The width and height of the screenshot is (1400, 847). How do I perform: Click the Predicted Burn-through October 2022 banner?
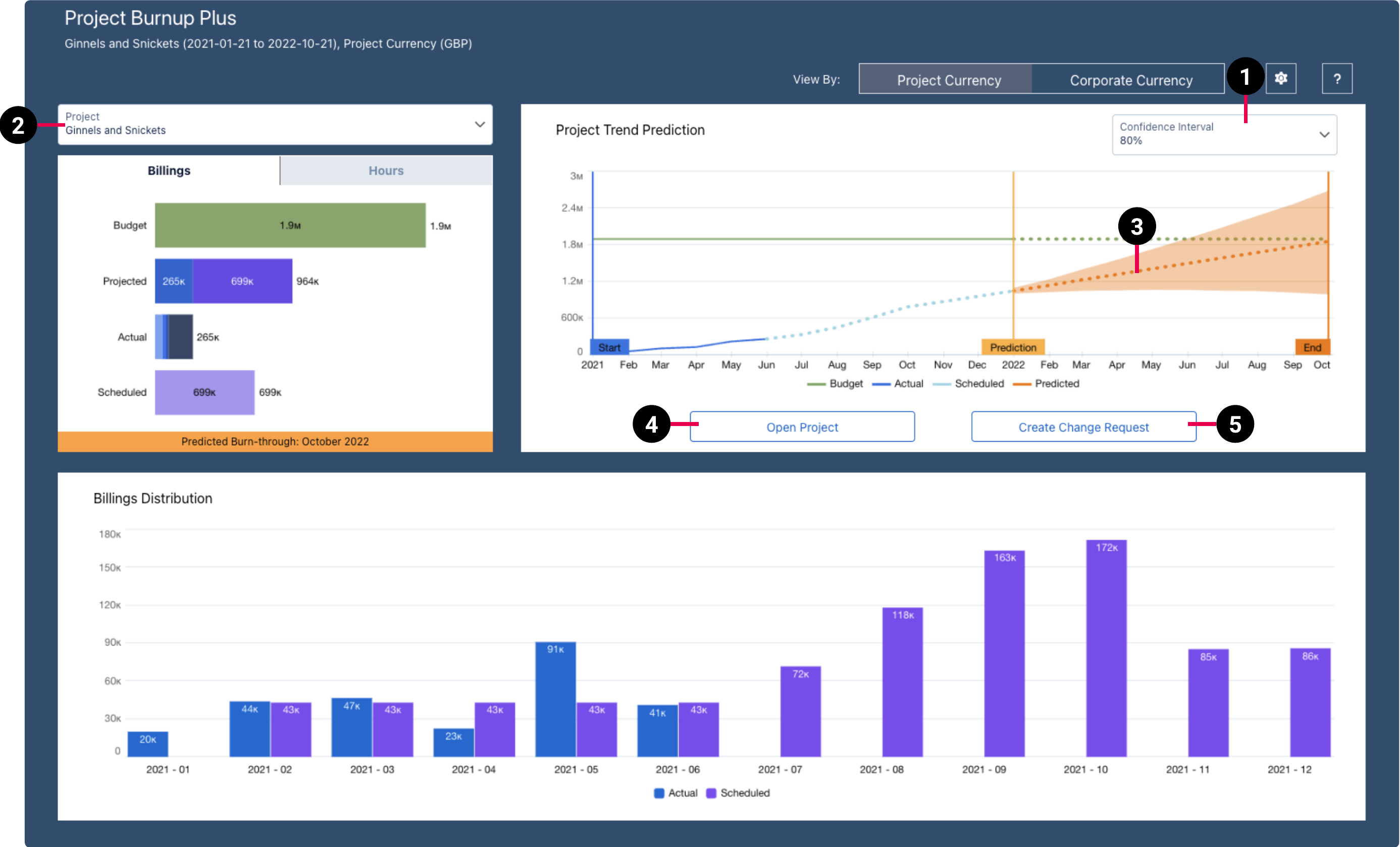pos(275,441)
